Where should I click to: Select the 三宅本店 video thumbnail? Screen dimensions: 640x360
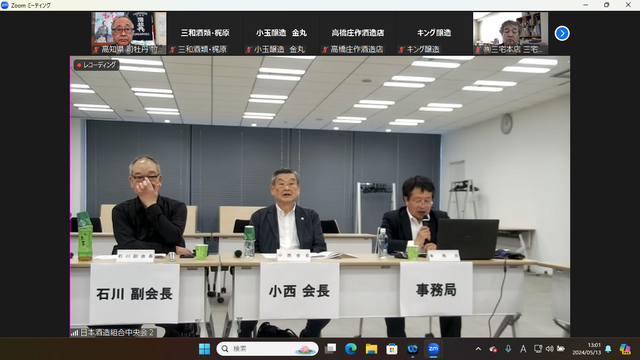click(510, 33)
